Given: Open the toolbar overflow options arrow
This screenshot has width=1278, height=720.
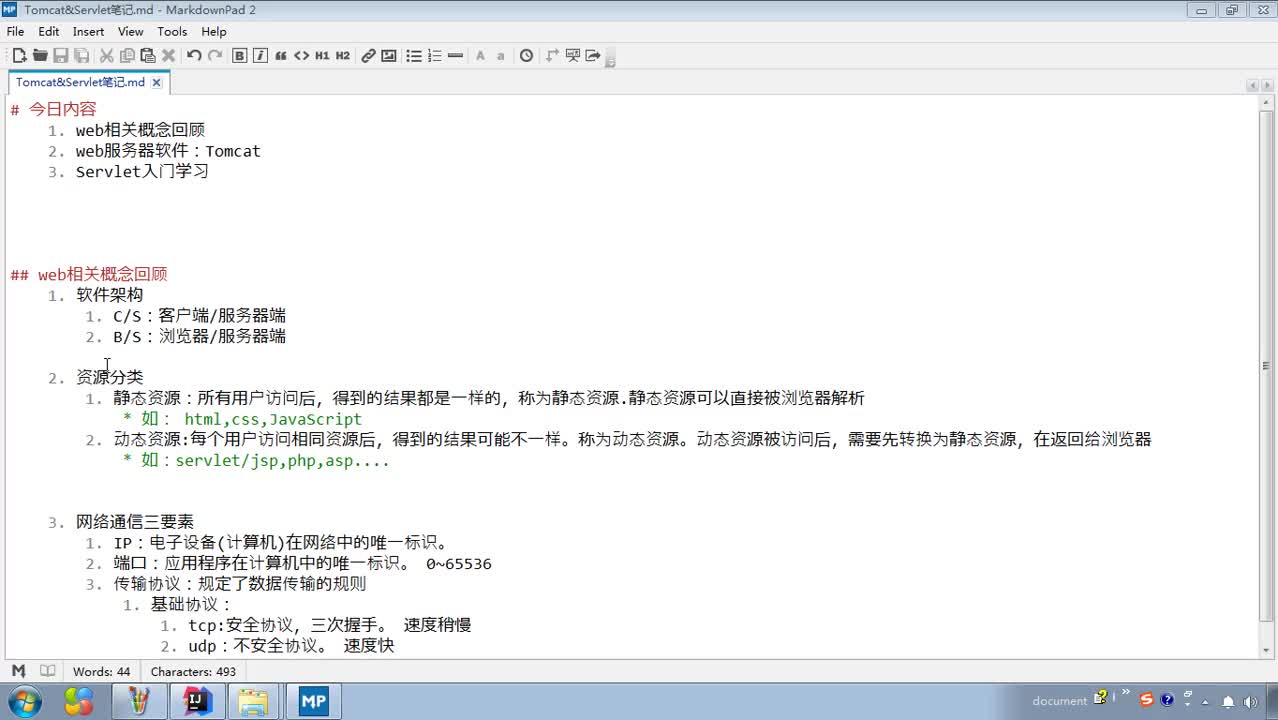Looking at the screenshot, I should (x=610, y=59).
